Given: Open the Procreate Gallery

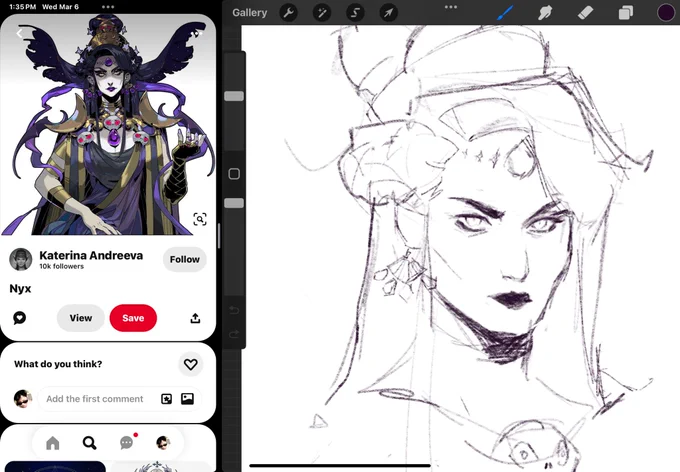Looking at the screenshot, I should click(x=249, y=13).
